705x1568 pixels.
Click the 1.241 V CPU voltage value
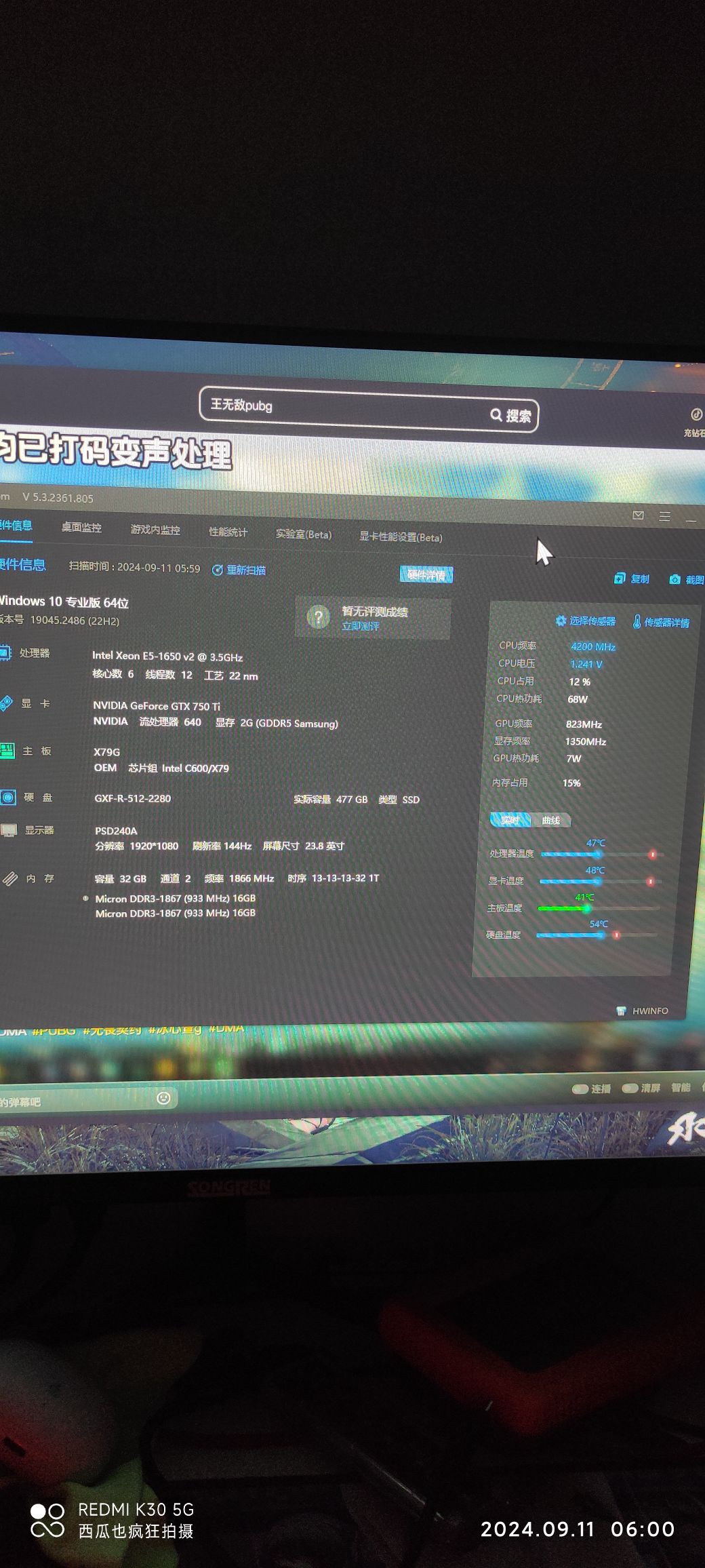pyautogui.click(x=586, y=665)
